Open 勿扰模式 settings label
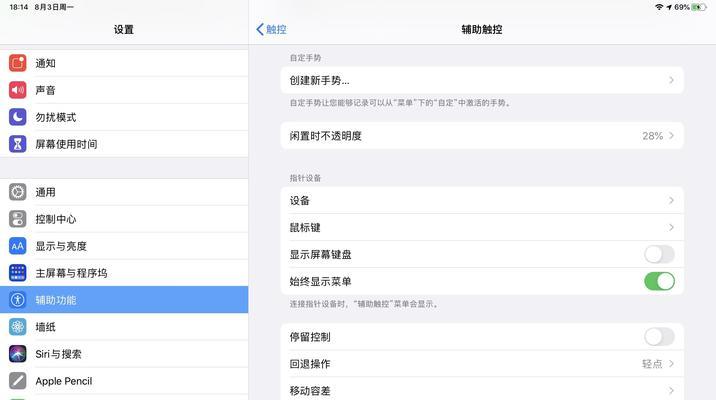The height and width of the screenshot is (400, 716). pos(56,117)
